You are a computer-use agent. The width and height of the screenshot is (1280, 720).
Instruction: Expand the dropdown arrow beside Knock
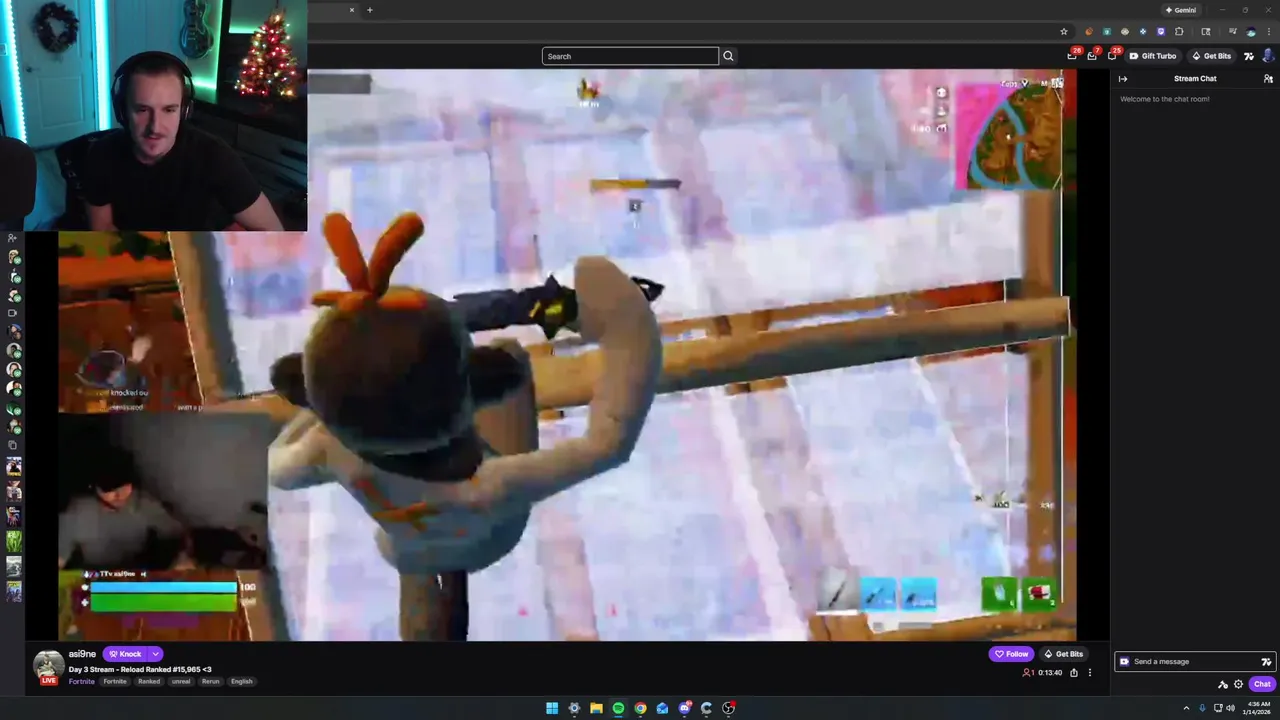pos(156,654)
